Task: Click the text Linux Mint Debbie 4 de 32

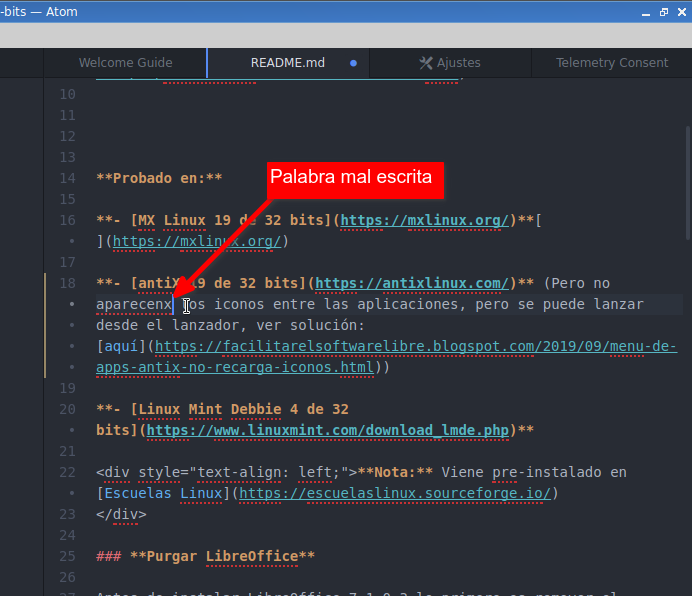Action: pos(243,409)
